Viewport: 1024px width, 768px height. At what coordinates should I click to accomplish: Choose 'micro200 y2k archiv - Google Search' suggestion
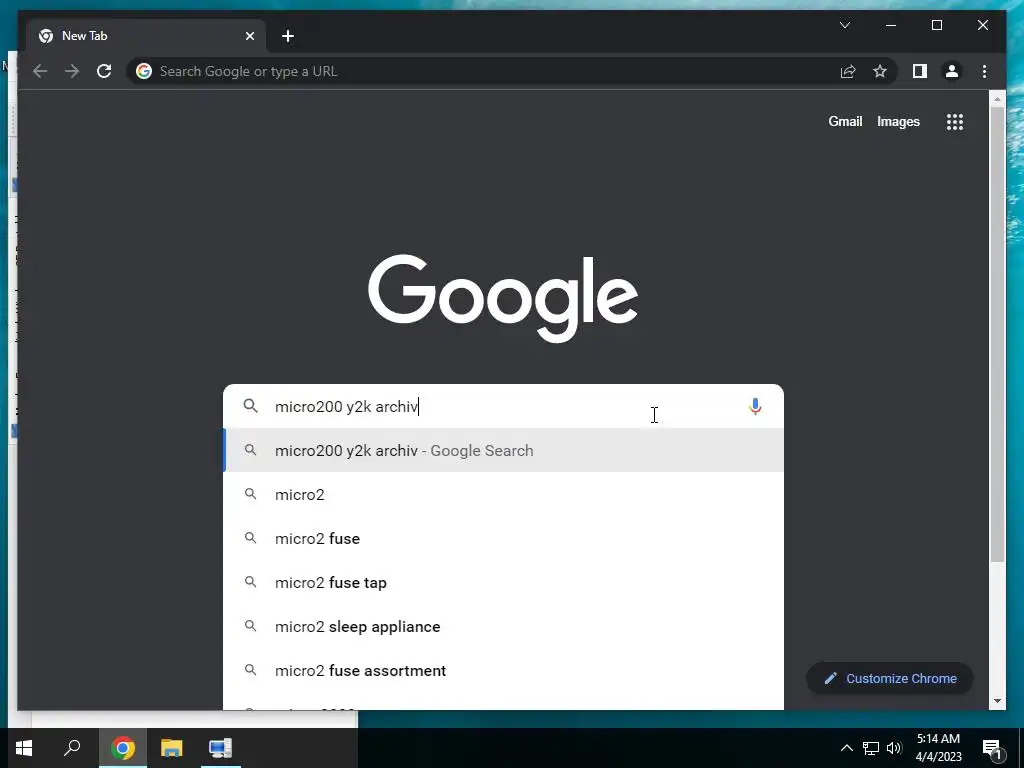(504, 451)
